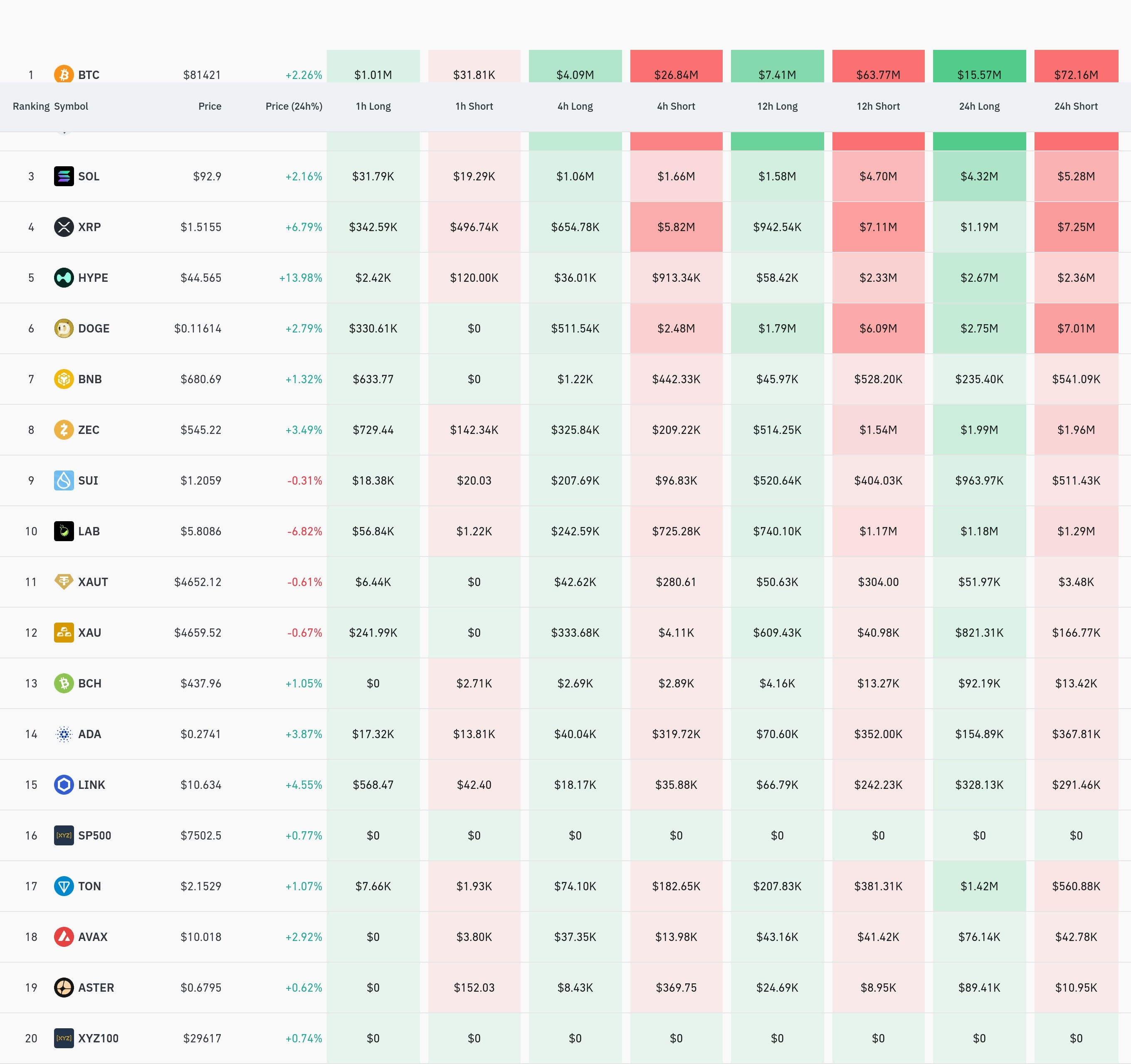This screenshot has width=1131, height=1064.
Task: Sort by 12h Long column header
Action: pos(777,106)
